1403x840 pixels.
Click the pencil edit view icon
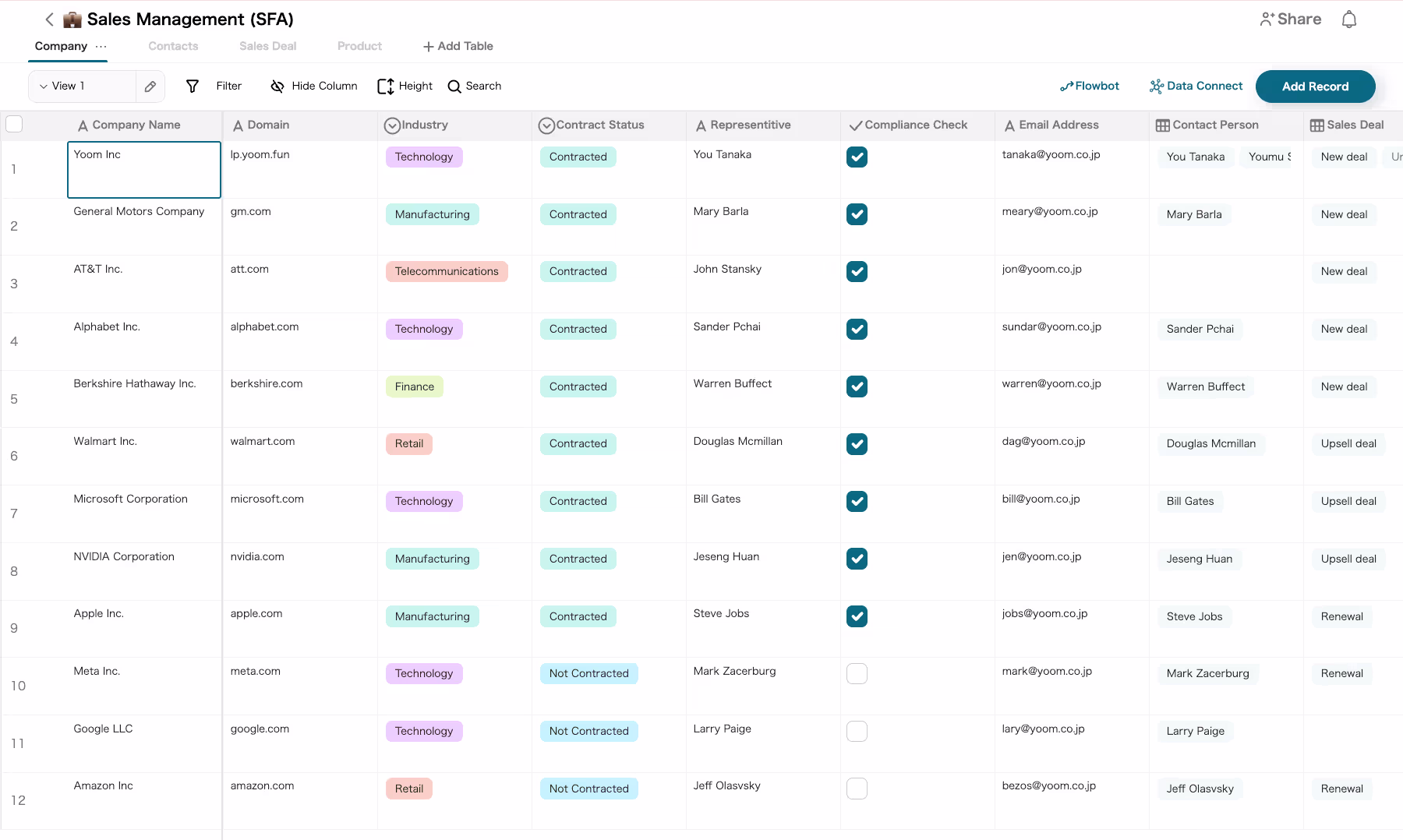(x=150, y=86)
